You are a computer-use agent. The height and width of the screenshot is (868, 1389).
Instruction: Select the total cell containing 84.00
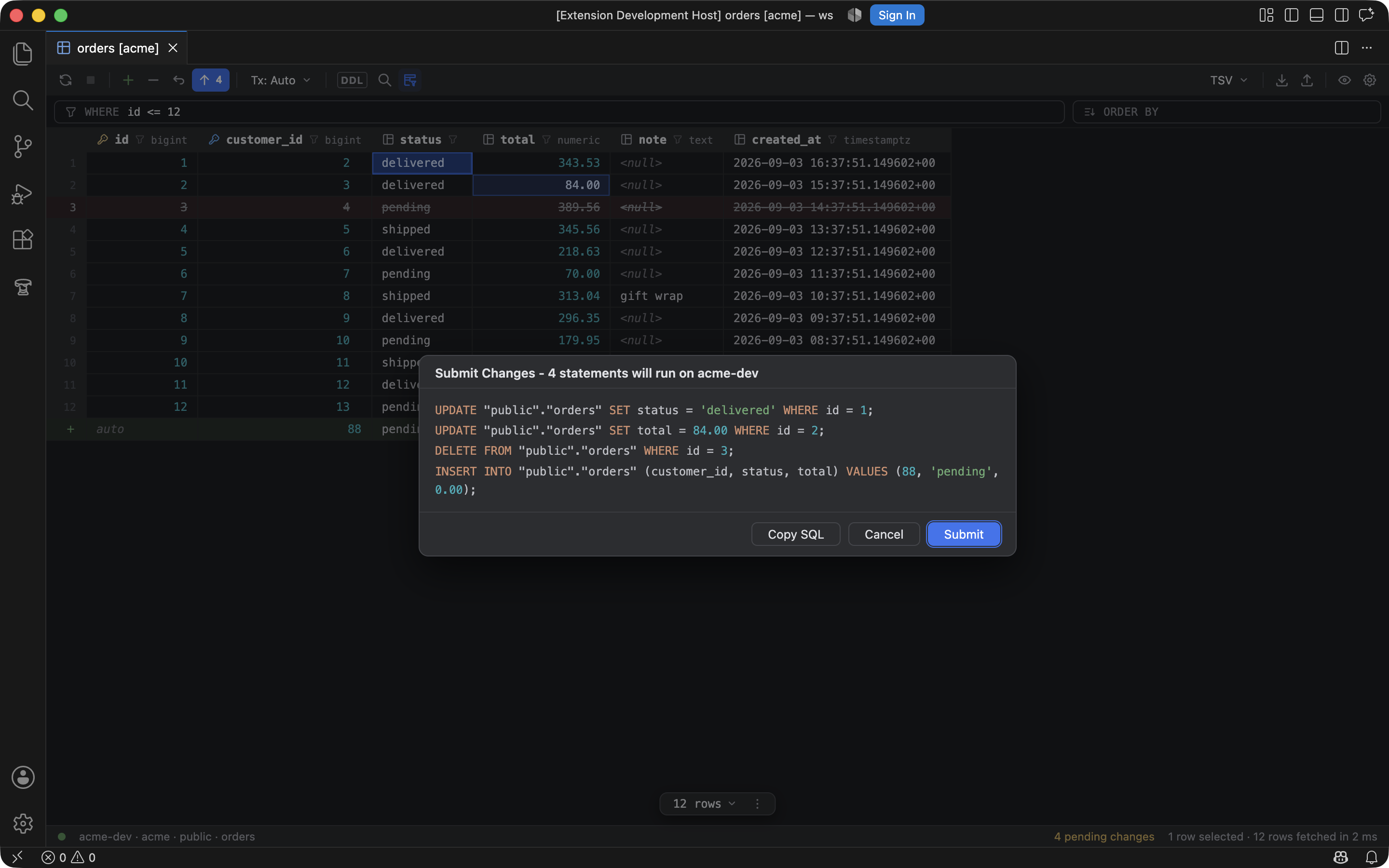[541, 185]
